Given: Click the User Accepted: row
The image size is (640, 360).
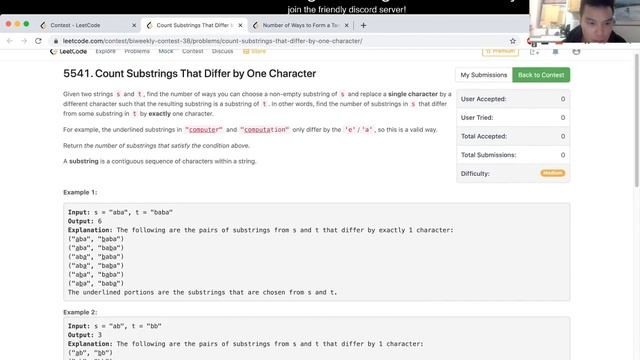Looking at the screenshot, I should pyautogui.click(x=513, y=99).
